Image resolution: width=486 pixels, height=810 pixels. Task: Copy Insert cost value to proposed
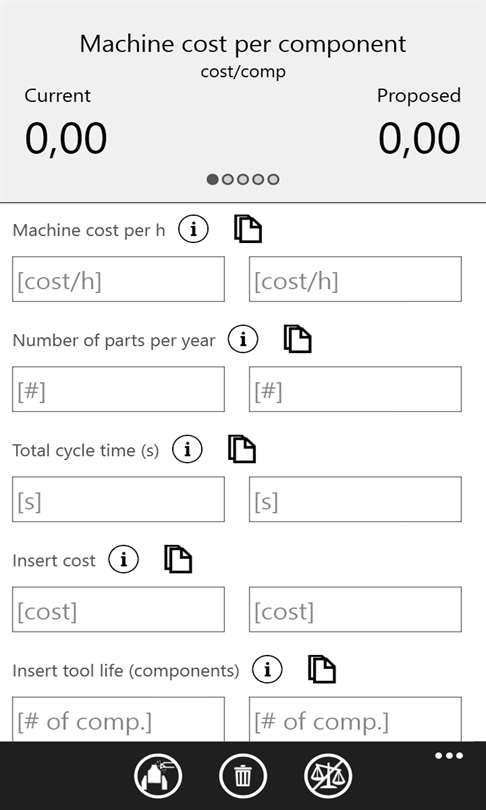(x=178, y=559)
